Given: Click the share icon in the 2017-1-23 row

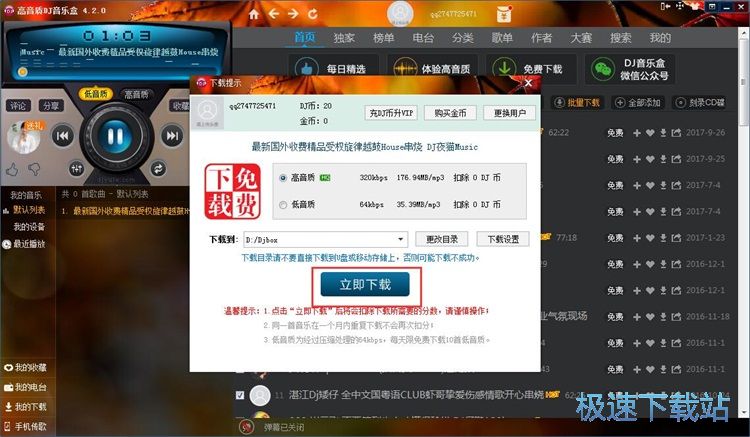Looking at the screenshot, I should 676,238.
